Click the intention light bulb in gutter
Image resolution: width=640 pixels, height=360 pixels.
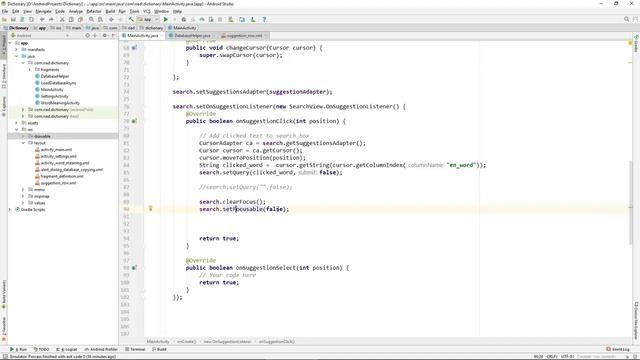click(x=150, y=209)
